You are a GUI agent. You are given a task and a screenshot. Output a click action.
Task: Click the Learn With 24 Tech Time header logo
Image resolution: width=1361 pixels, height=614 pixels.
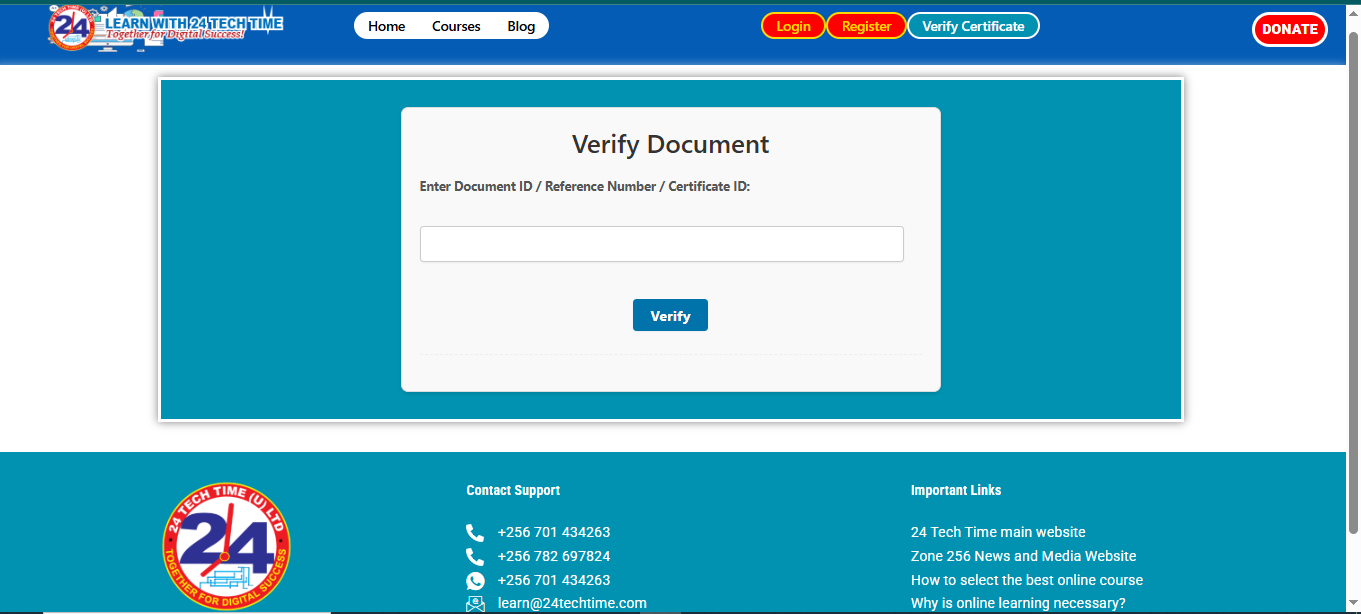click(166, 27)
